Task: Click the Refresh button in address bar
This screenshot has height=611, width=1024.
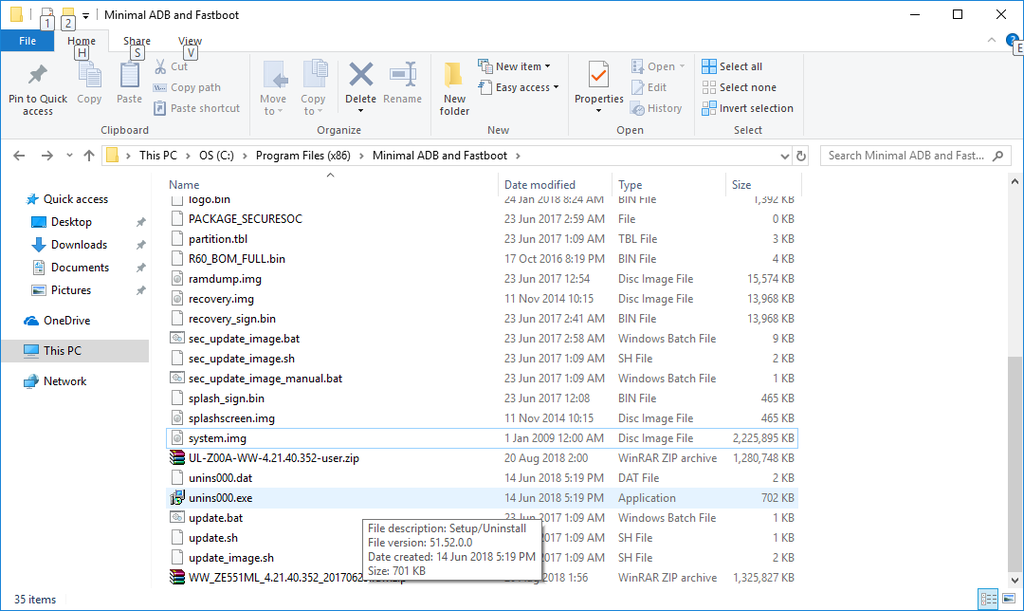Action: (x=800, y=156)
